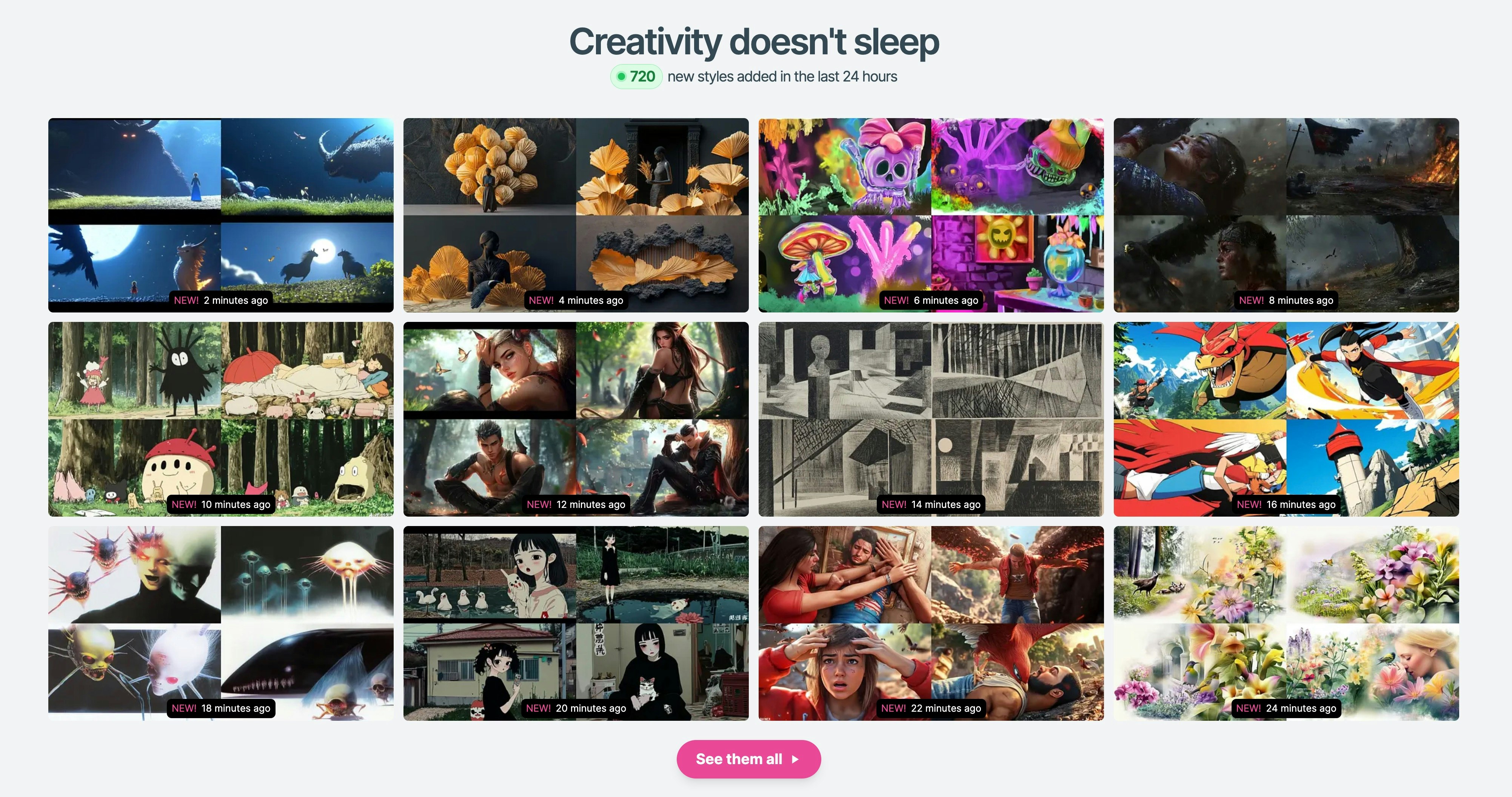
Task: Open the watercolor flowers style card
Action: [x=1286, y=623]
